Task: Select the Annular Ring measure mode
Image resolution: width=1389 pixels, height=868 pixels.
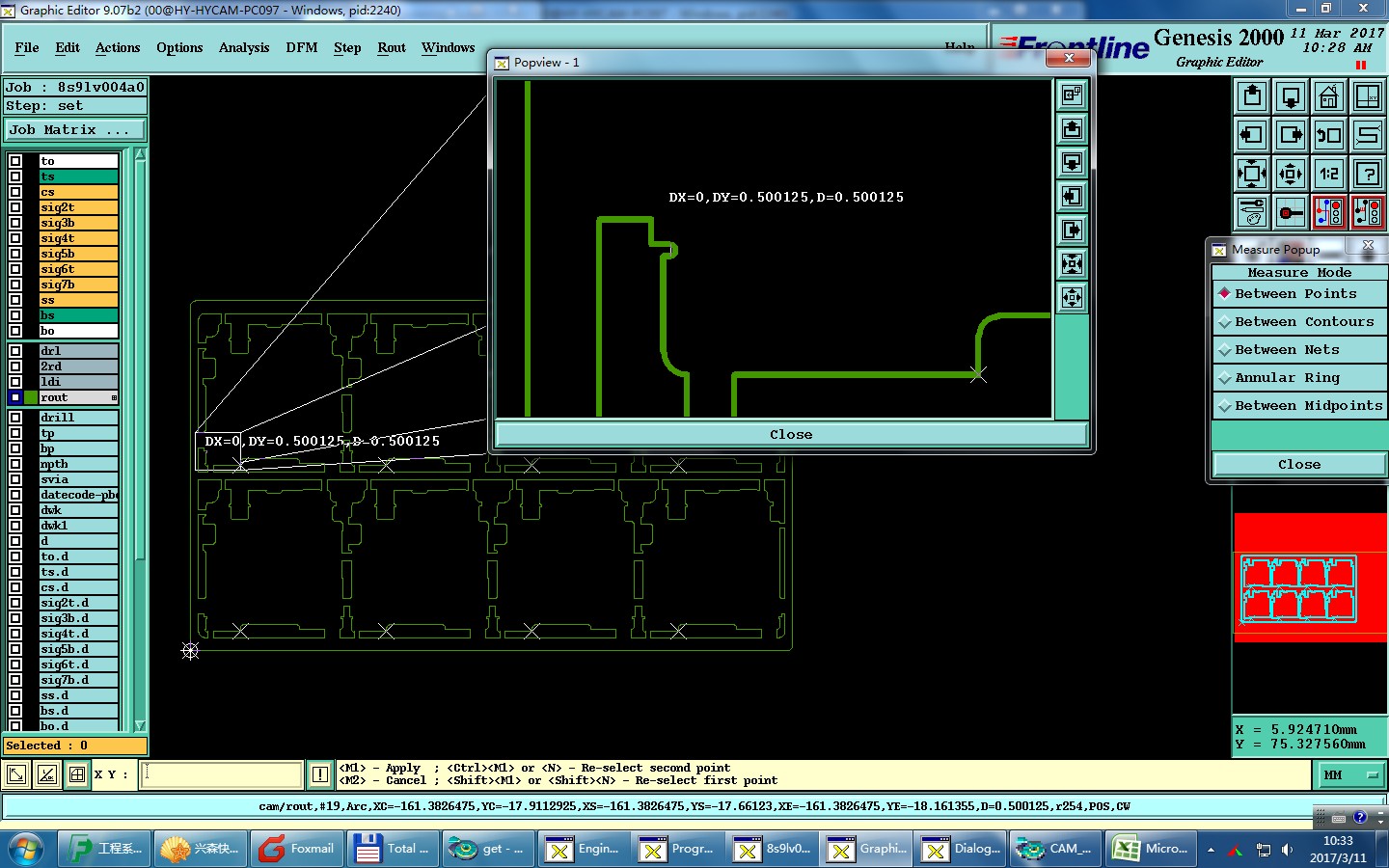Action: coord(1299,378)
